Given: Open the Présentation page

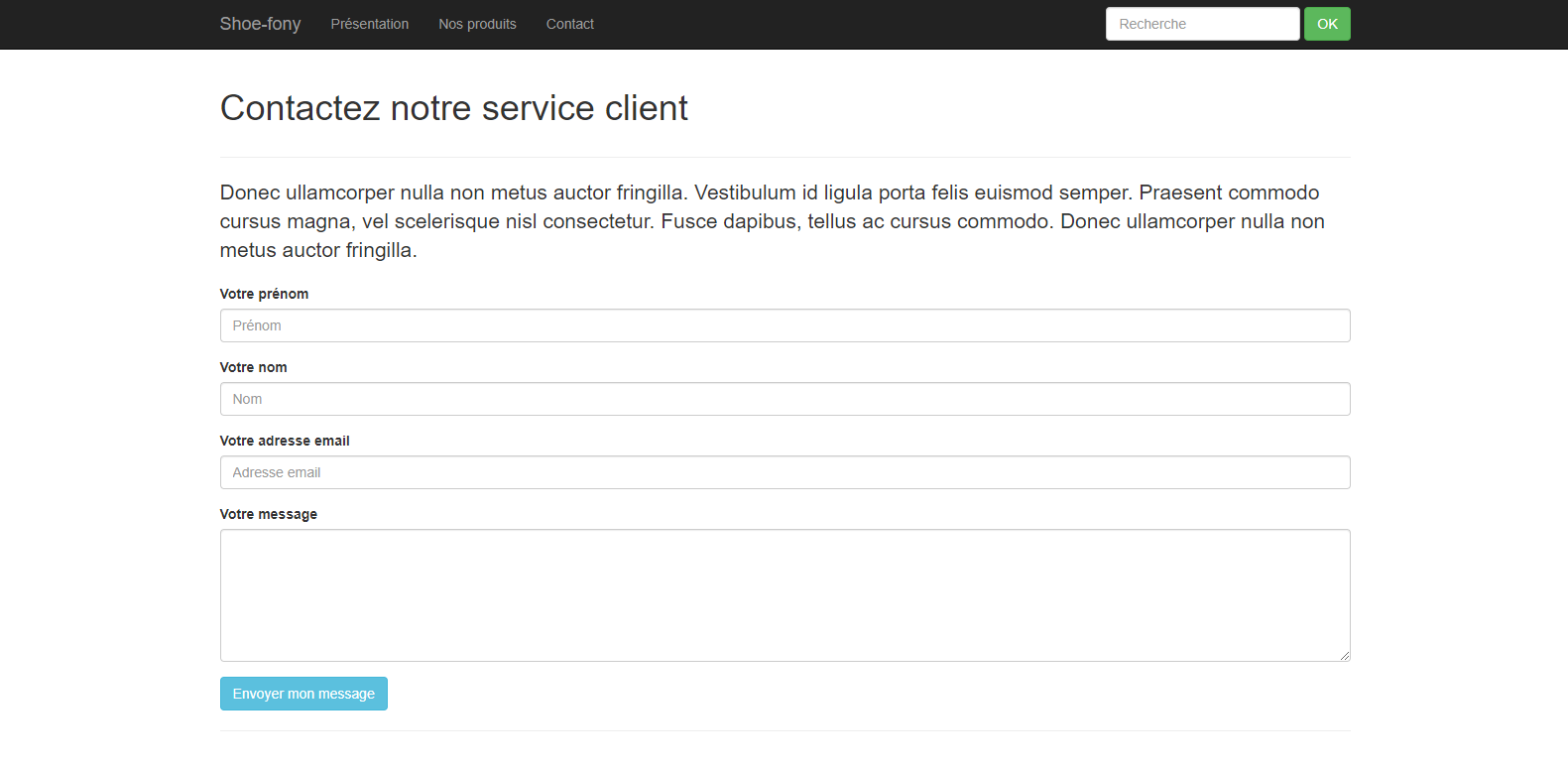Looking at the screenshot, I should point(369,24).
